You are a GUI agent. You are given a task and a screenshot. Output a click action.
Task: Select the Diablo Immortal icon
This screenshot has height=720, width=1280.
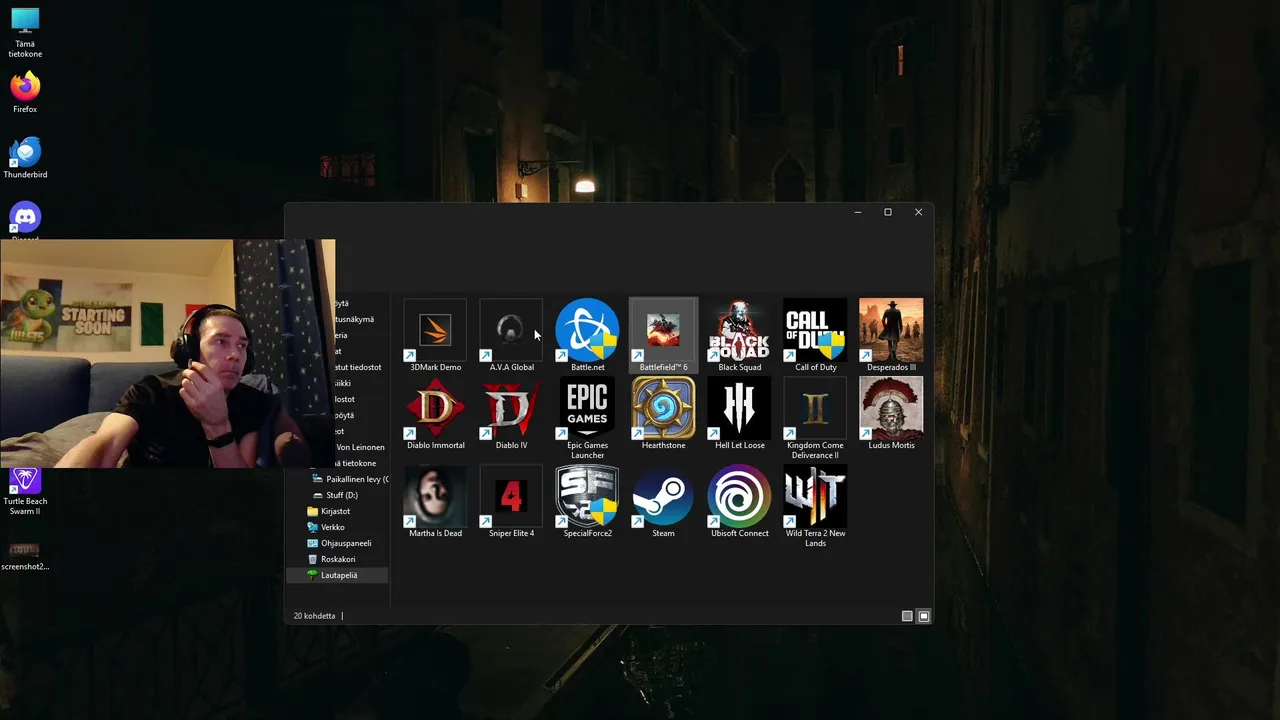click(435, 414)
